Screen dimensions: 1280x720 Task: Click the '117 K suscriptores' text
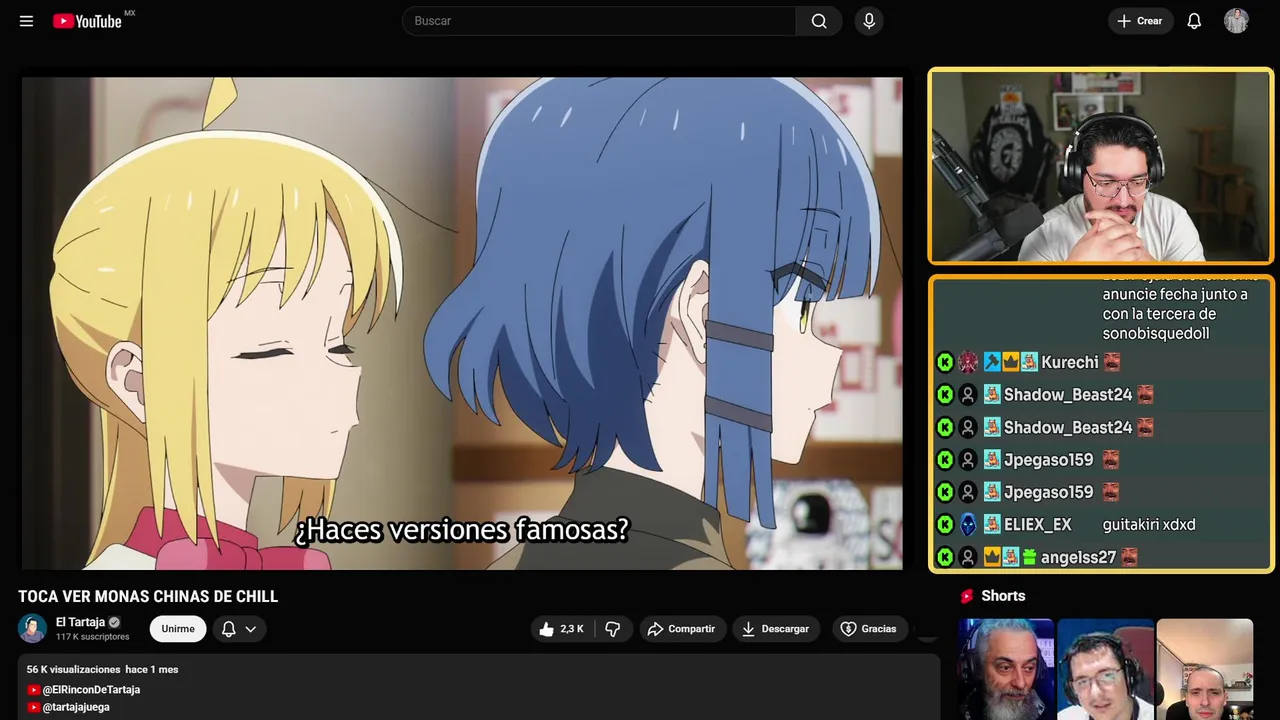pyautogui.click(x=93, y=637)
